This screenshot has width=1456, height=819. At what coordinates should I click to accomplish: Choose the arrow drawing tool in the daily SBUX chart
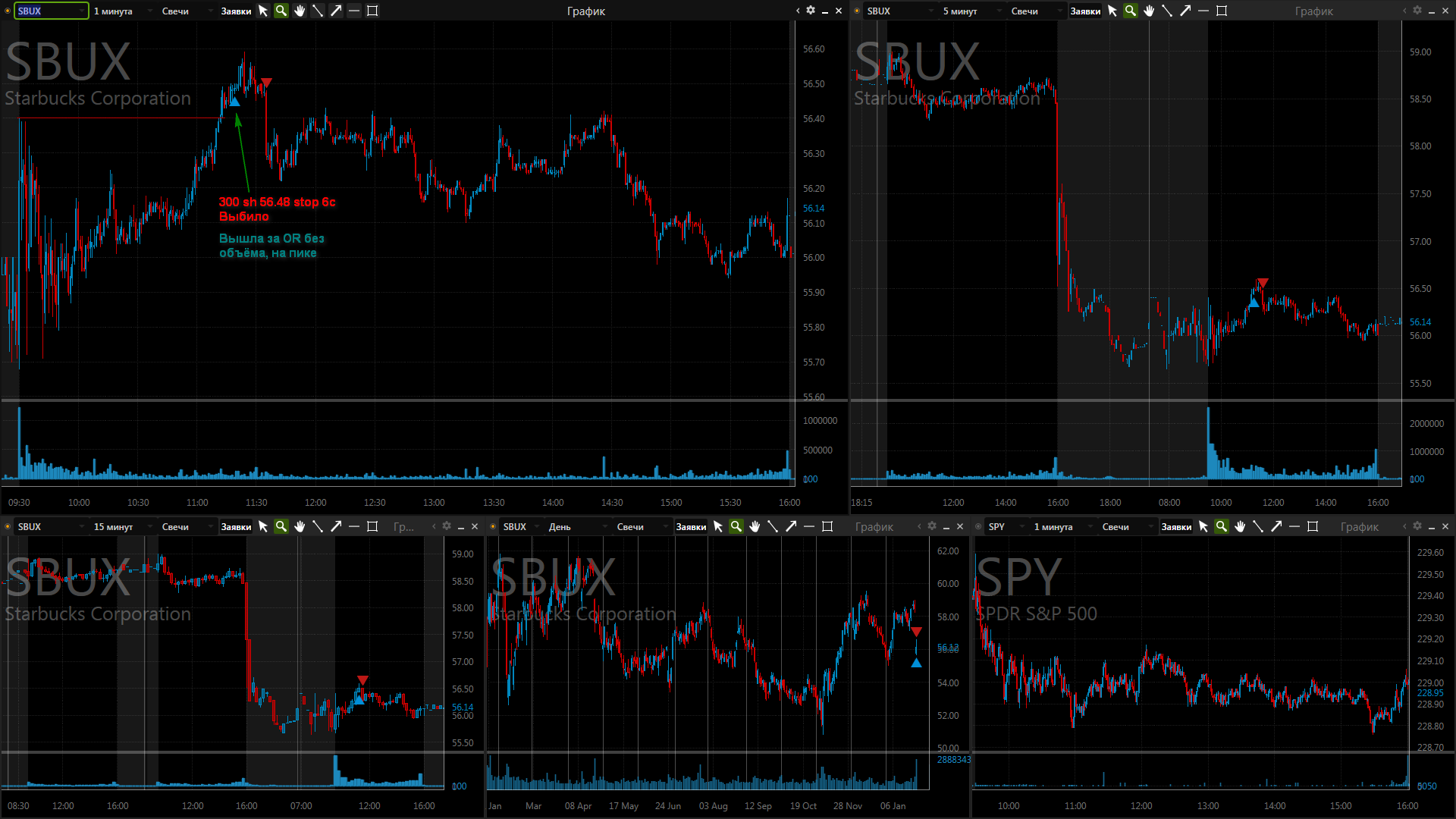coord(791,526)
